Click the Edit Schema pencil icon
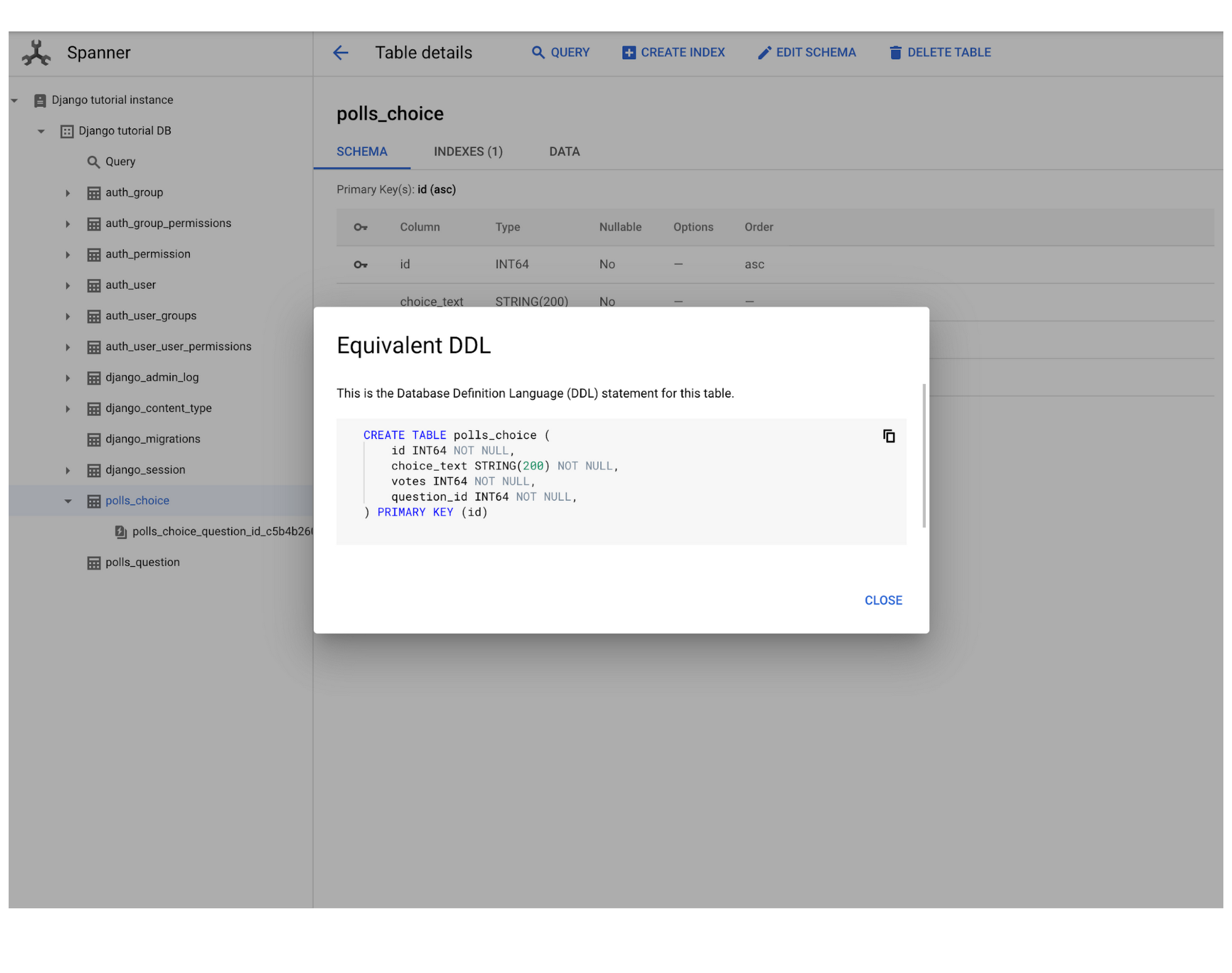Screen dimensions: 1232x973 pos(762,52)
